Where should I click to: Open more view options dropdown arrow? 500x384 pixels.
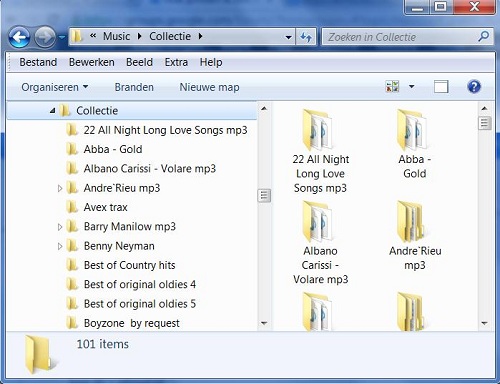point(412,87)
